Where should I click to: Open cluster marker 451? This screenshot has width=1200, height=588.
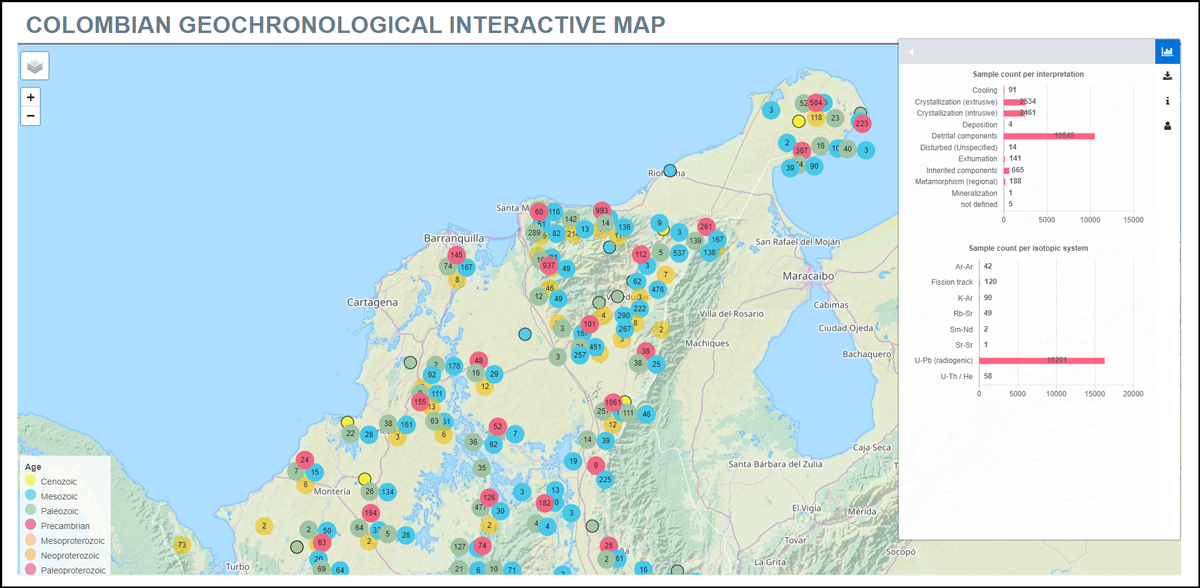(595, 347)
